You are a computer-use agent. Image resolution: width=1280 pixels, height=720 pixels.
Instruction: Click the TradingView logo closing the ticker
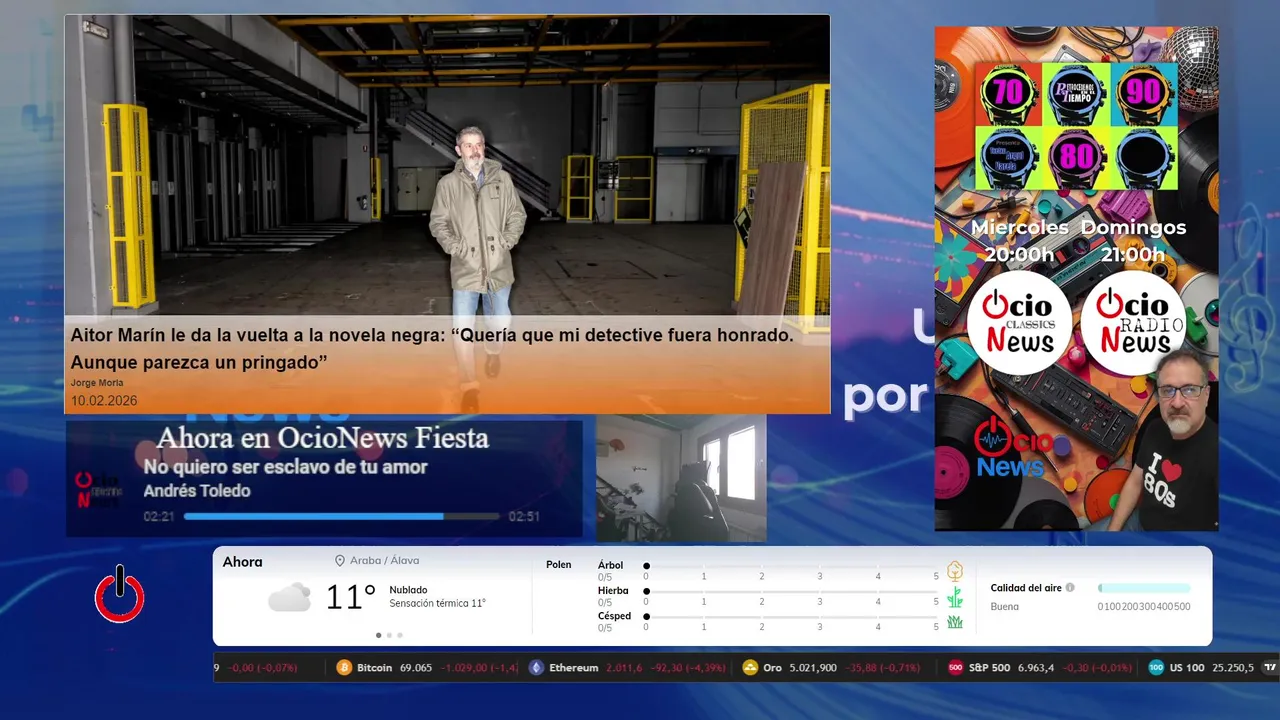1270,667
